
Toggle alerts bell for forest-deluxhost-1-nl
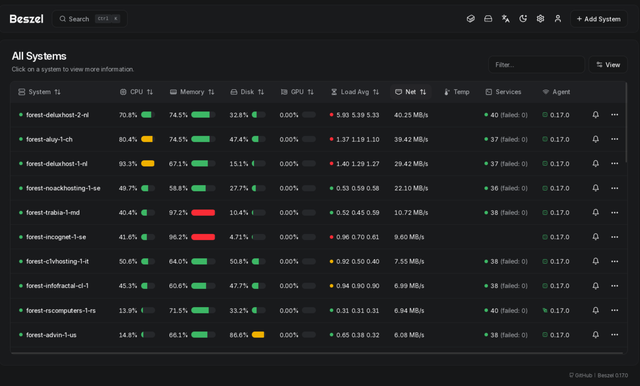596,164
